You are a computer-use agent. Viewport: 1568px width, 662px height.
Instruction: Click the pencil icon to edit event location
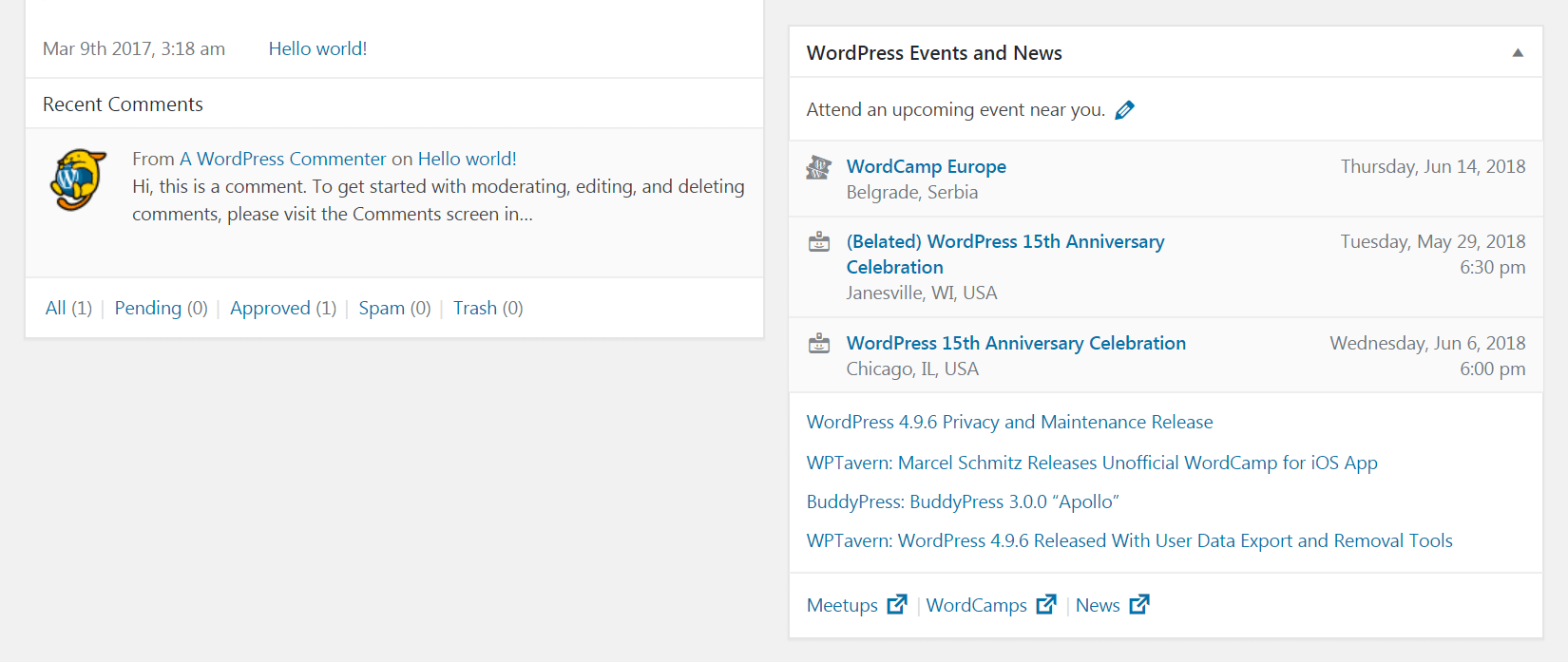pyautogui.click(x=1124, y=110)
